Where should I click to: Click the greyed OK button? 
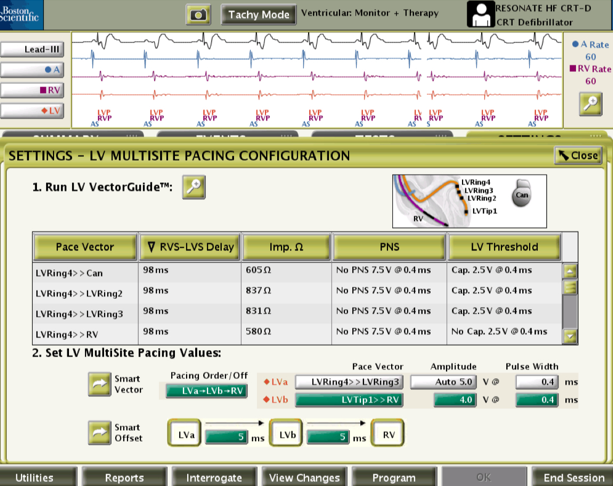click(x=484, y=477)
